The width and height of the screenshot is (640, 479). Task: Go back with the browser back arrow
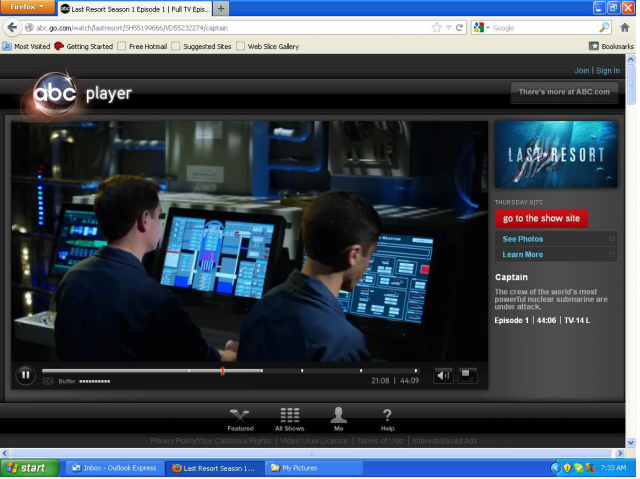(12, 28)
